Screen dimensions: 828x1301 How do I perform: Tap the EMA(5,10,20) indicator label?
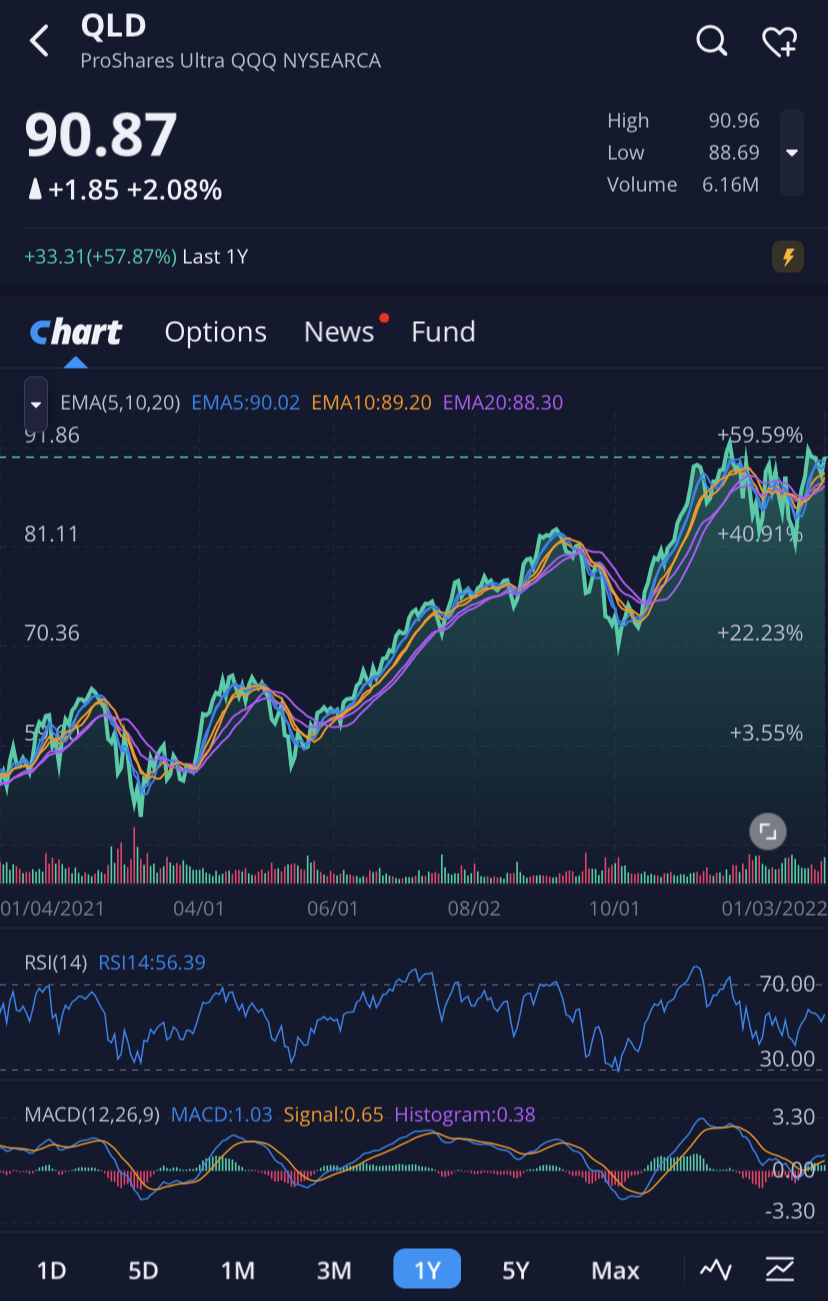click(x=120, y=403)
